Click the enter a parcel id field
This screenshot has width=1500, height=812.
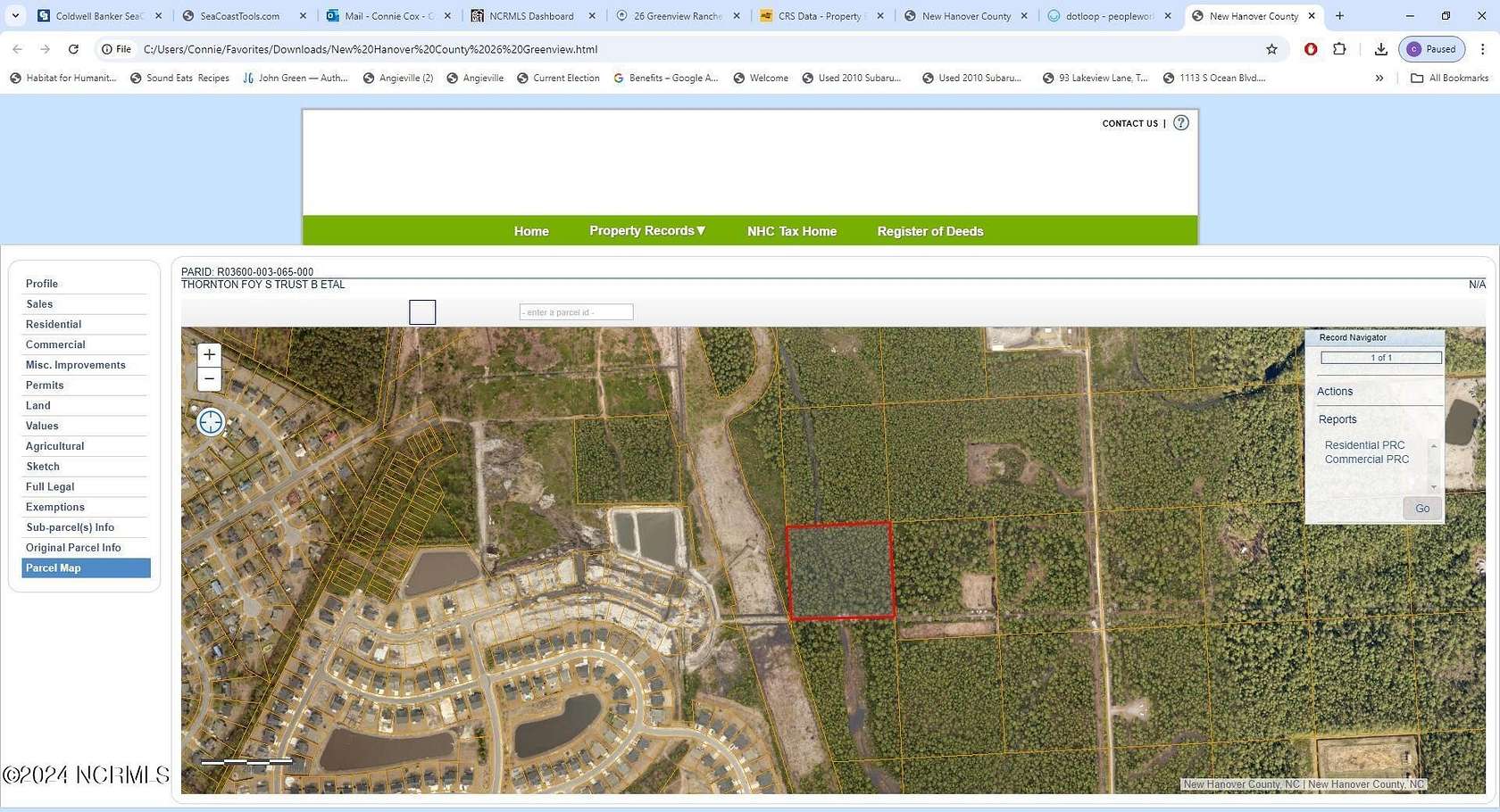click(x=576, y=312)
